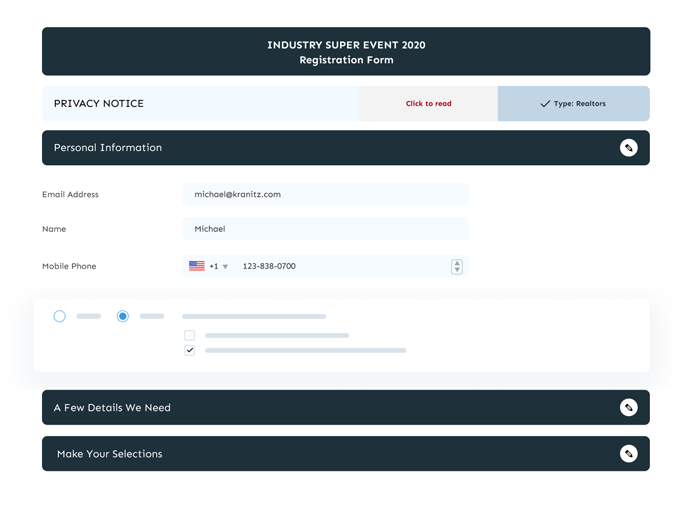
Task: Click the PRIVACY NOTICE label
Action: (x=99, y=103)
